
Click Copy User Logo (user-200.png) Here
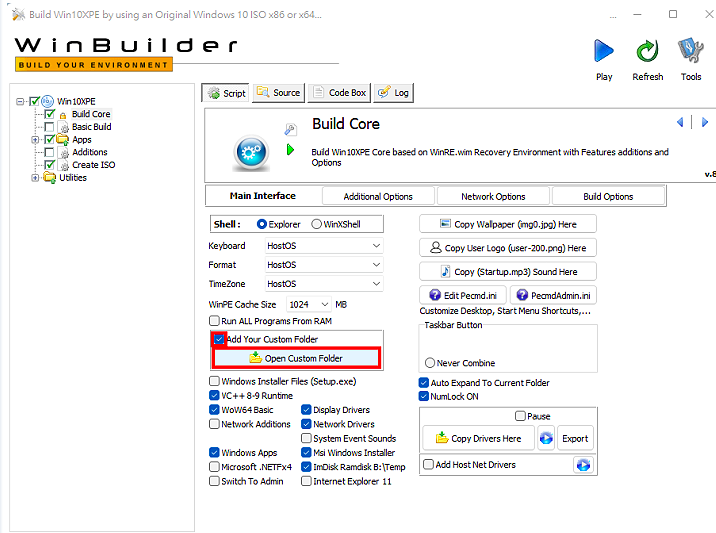(x=508, y=248)
